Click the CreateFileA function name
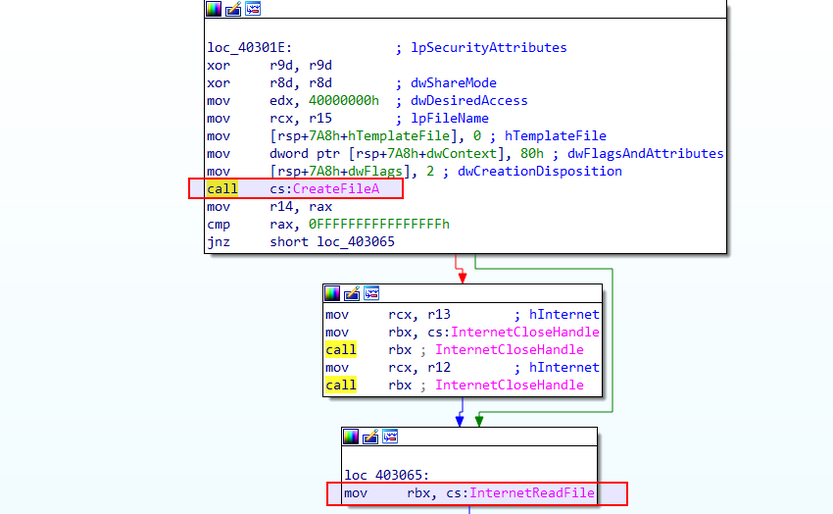The height and width of the screenshot is (514, 833). pyautogui.click(x=336, y=189)
